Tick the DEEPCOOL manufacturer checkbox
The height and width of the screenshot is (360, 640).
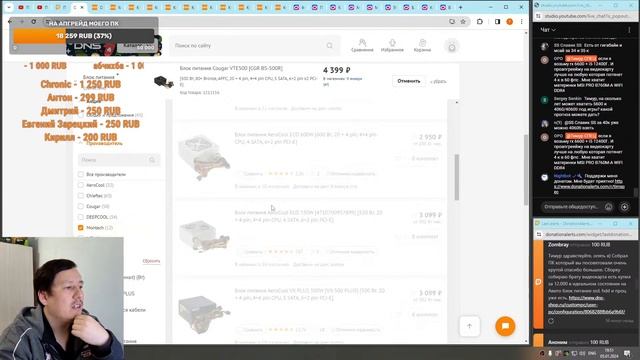click(x=80, y=217)
